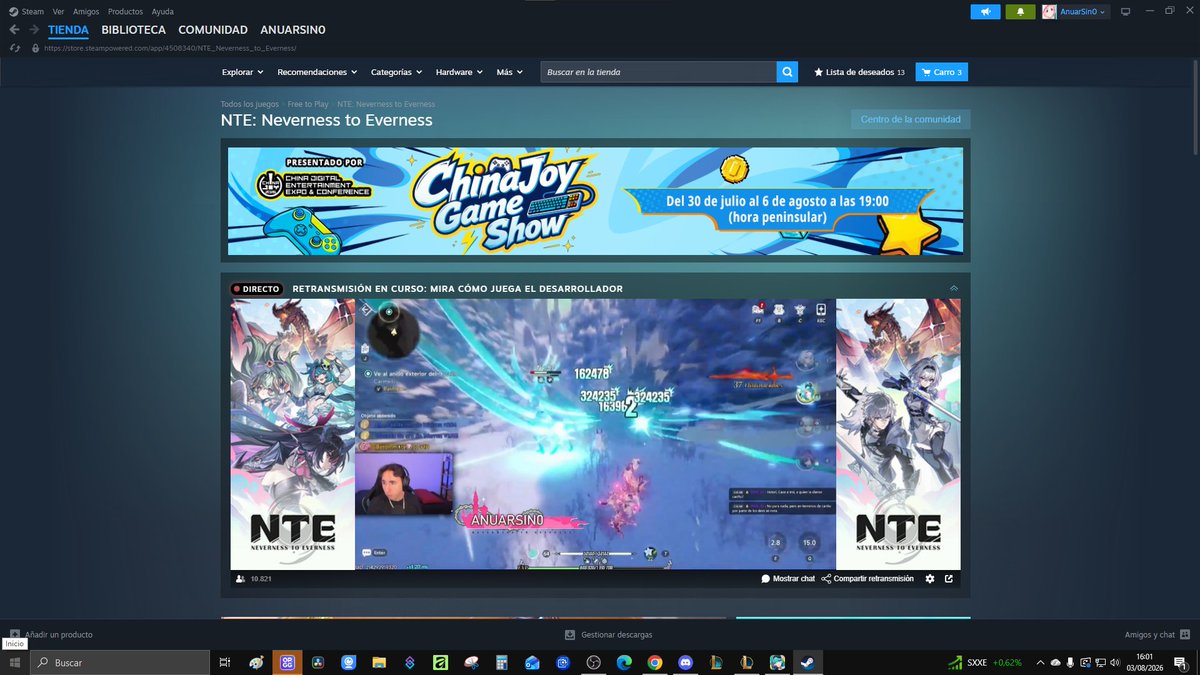Open the Calculator taskbar icon

[502, 662]
